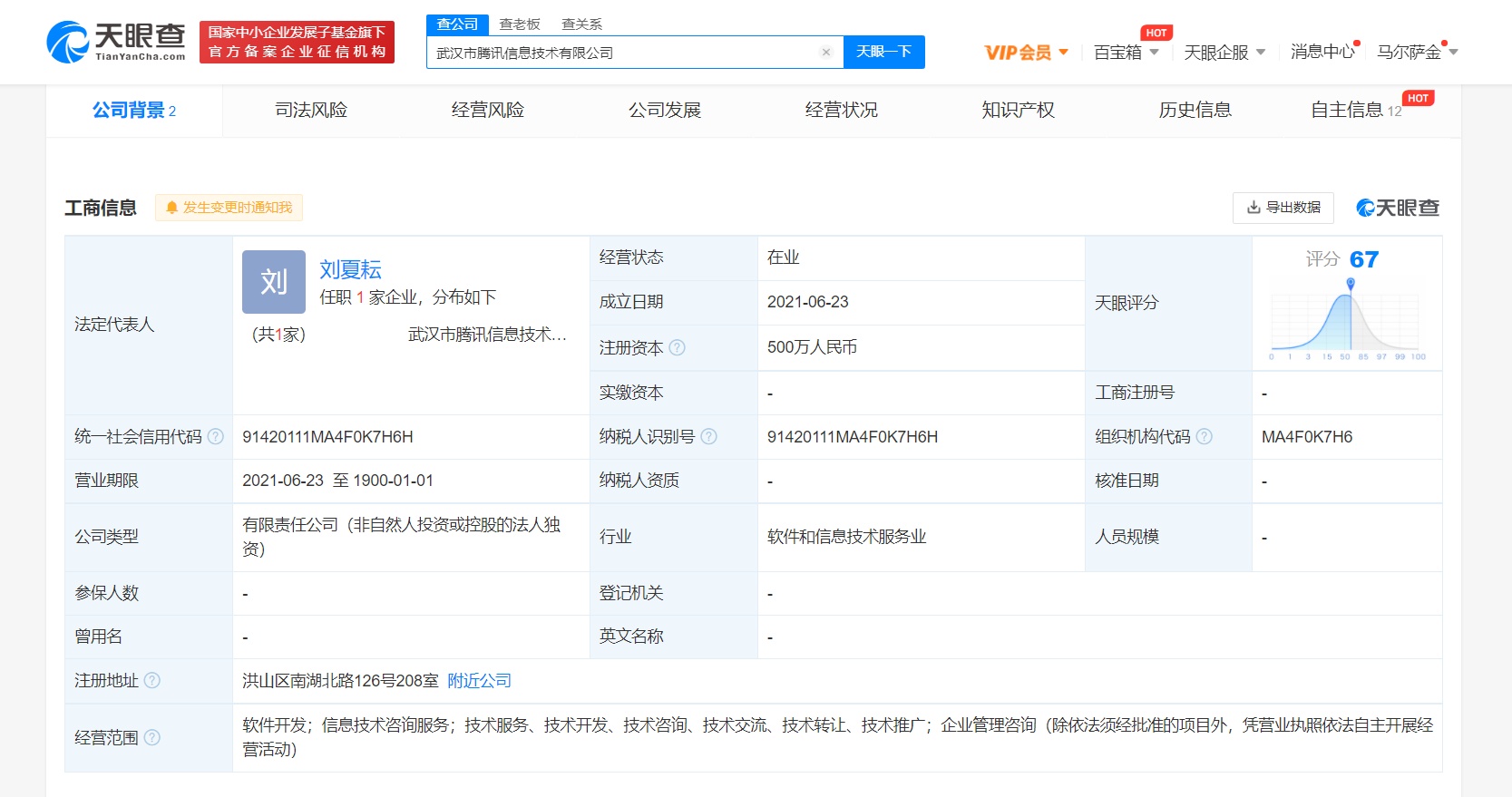The image size is (1512, 797).
Task: Open the 马尔萨金 user menu
Action: coord(1416,53)
